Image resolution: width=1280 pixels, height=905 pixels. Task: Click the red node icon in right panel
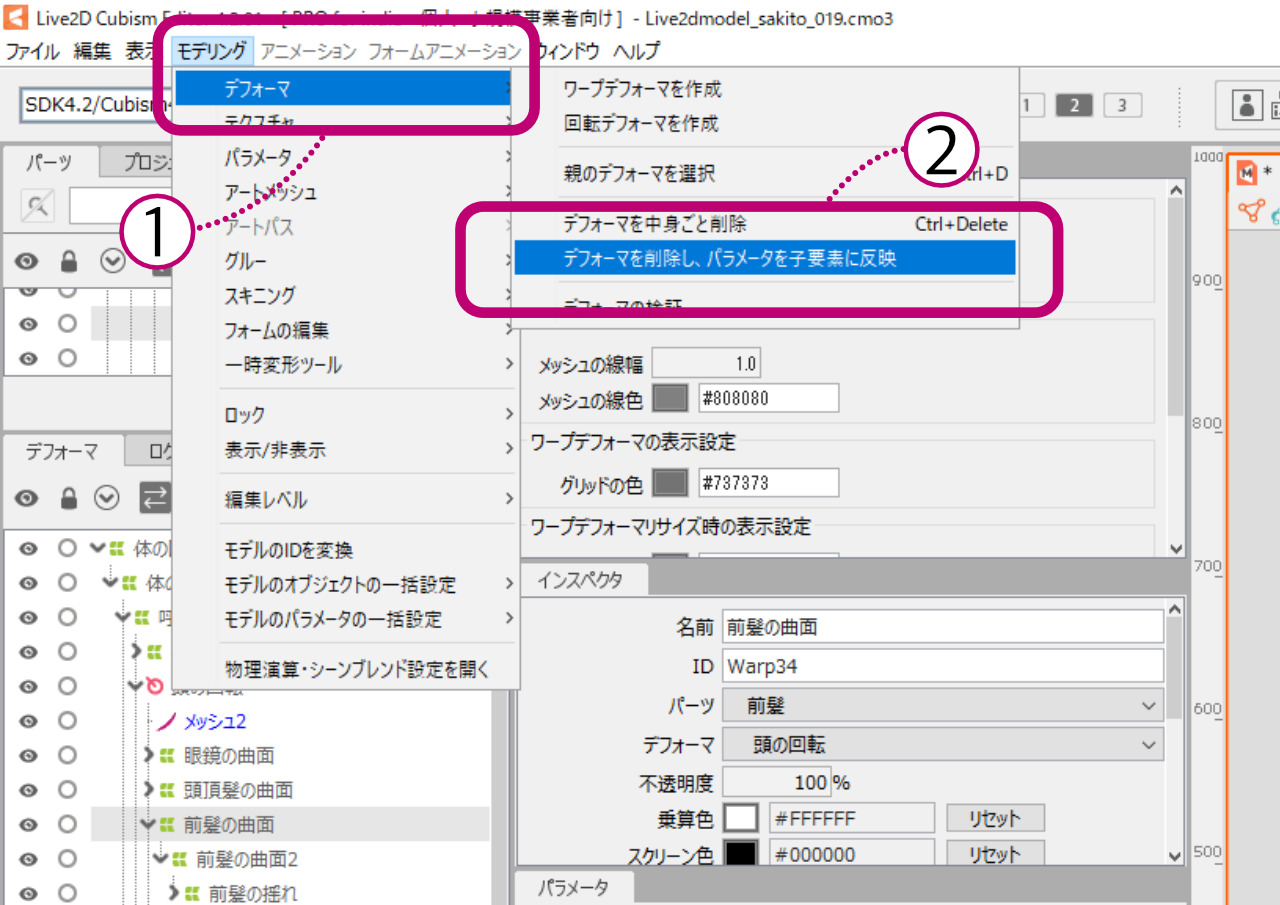(1250, 210)
